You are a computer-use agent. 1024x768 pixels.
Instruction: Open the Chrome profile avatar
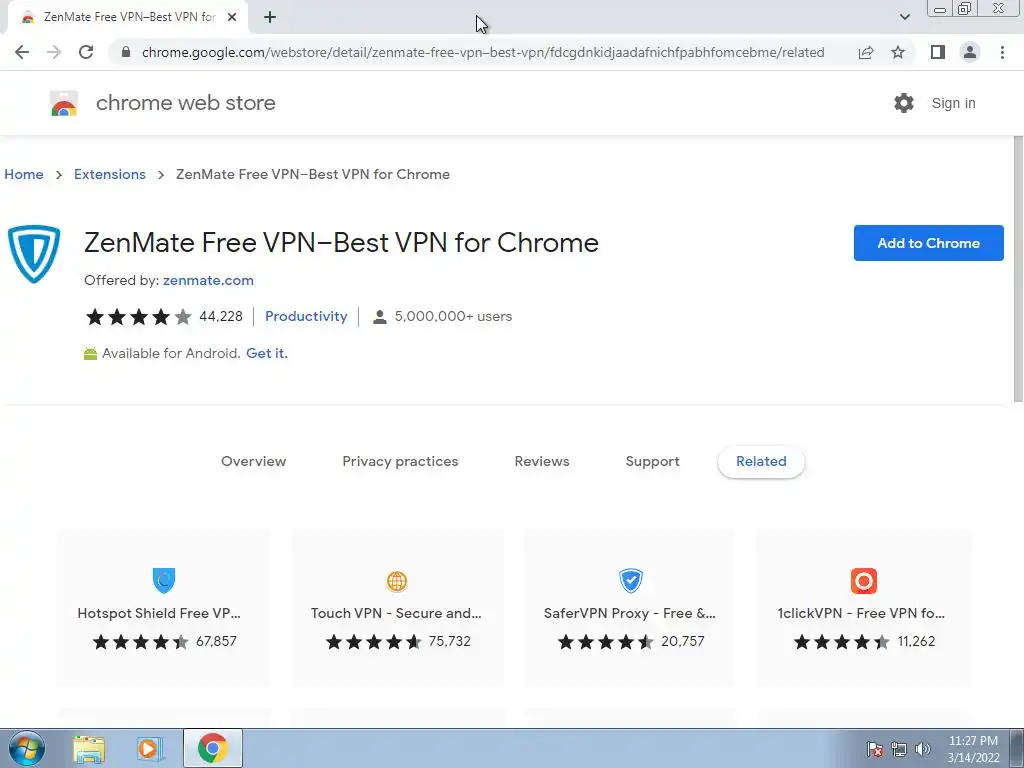tap(970, 52)
